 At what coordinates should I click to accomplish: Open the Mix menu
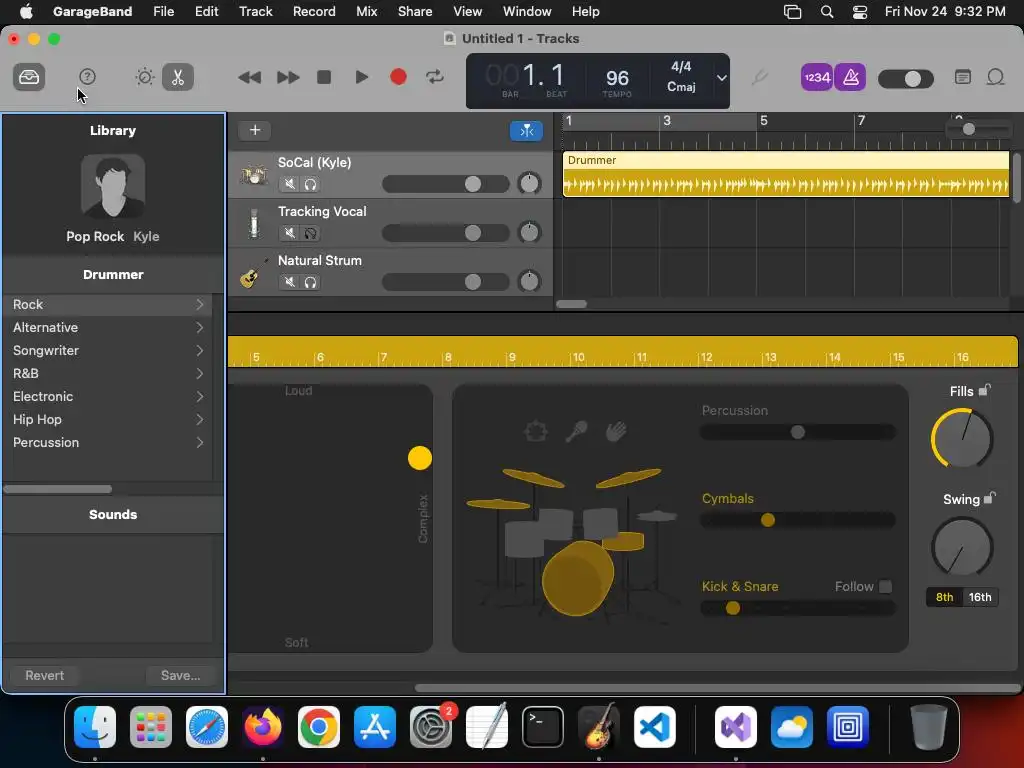click(x=366, y=11)
